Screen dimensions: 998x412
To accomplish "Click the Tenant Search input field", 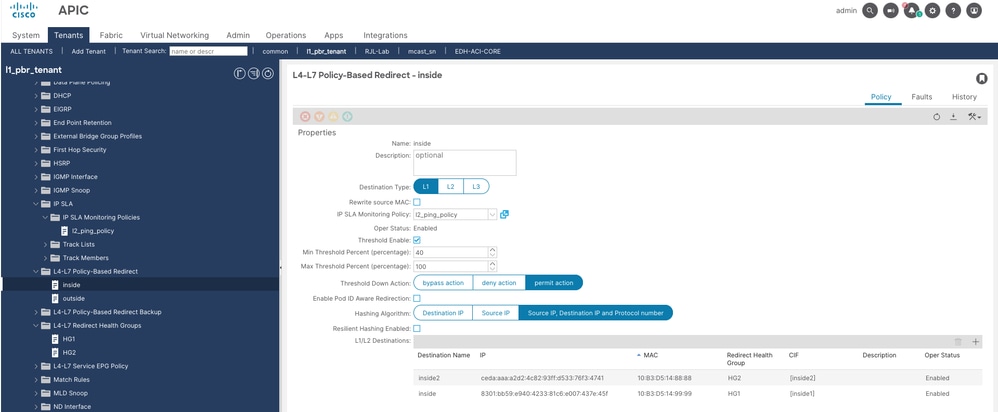I will [208, 51].
